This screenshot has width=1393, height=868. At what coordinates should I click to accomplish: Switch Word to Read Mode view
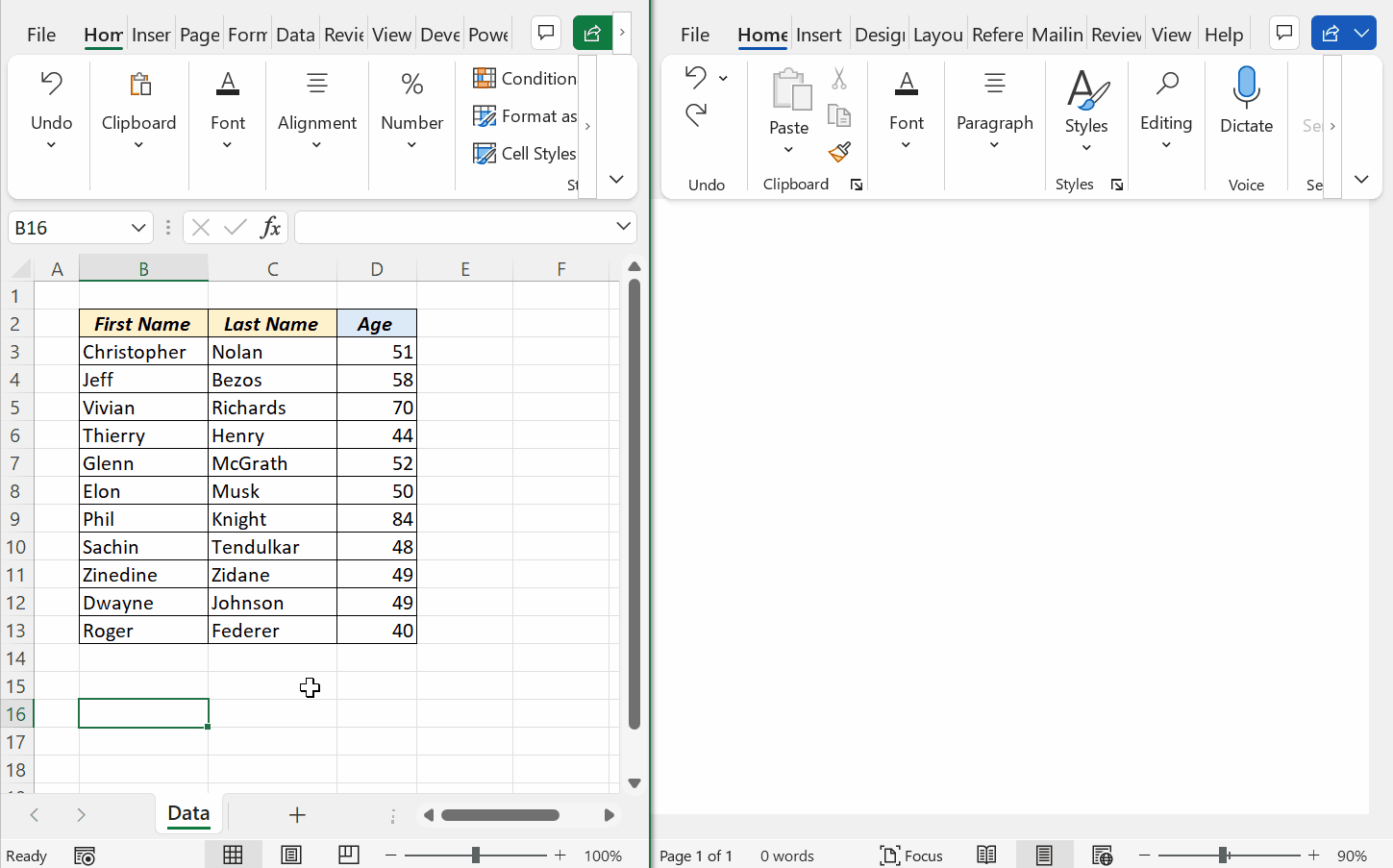[x=986, y=855]
